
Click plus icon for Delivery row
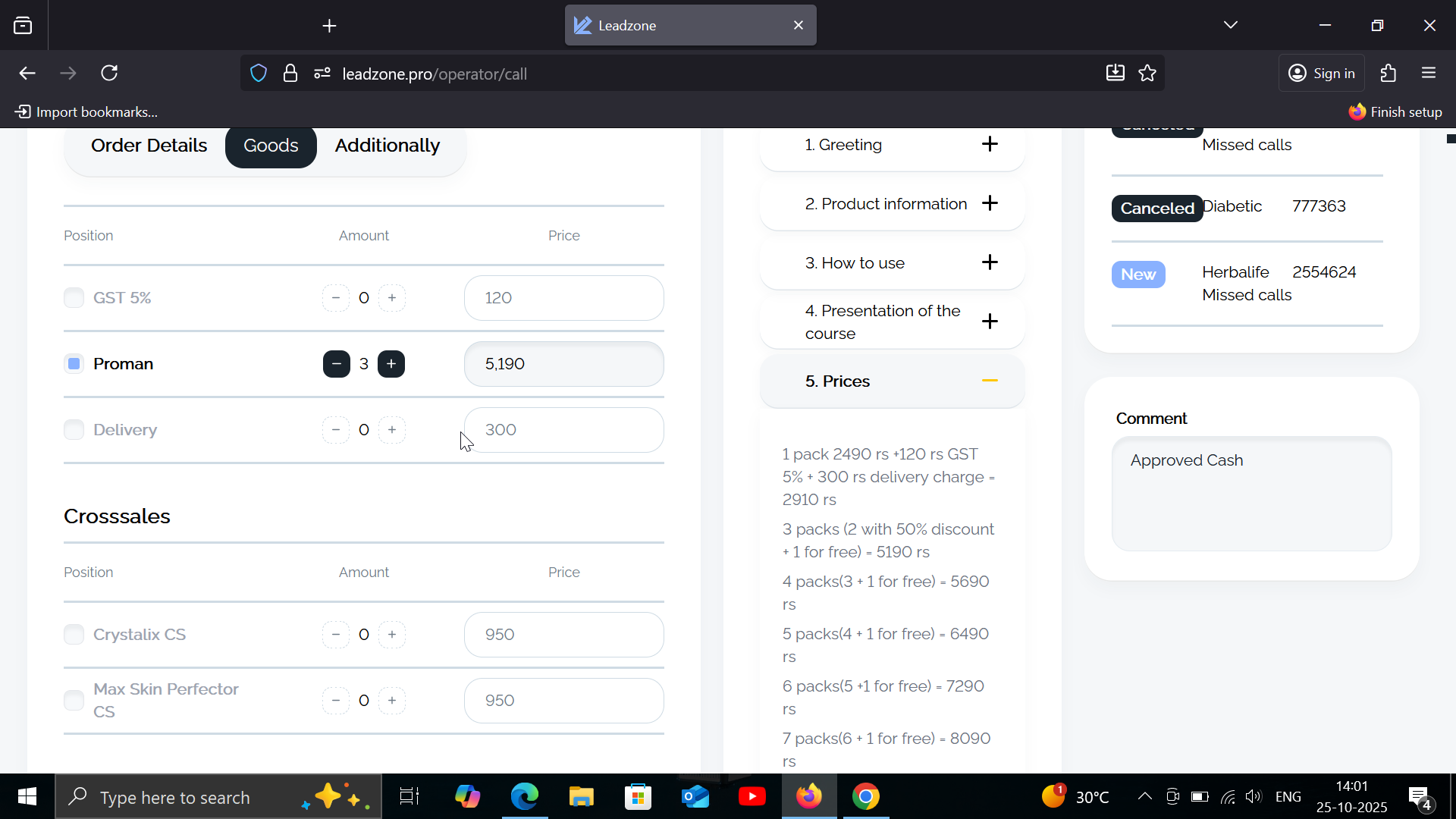coord(391,430)
